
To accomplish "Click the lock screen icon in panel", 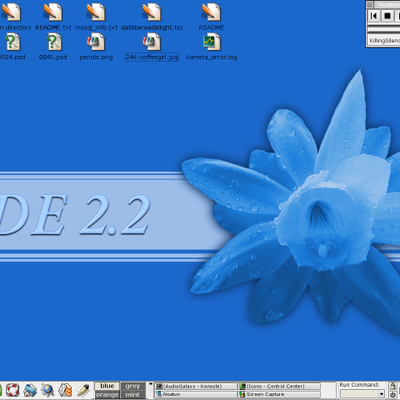I will click(x=393, y=386).
